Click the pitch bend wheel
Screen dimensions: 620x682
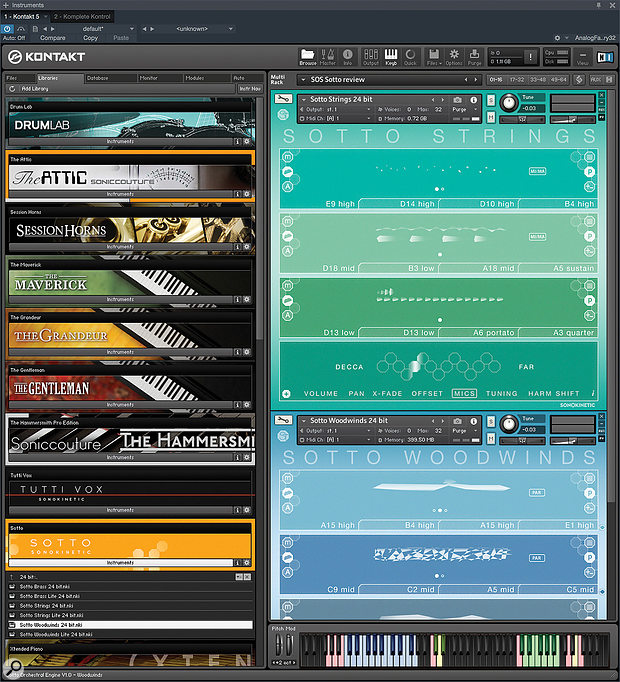click(x=279, y=645)
